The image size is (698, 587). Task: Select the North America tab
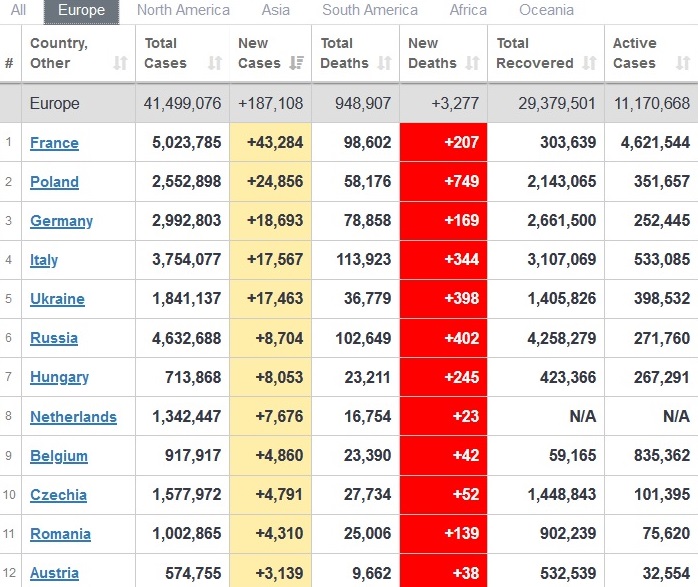(183, 10)
